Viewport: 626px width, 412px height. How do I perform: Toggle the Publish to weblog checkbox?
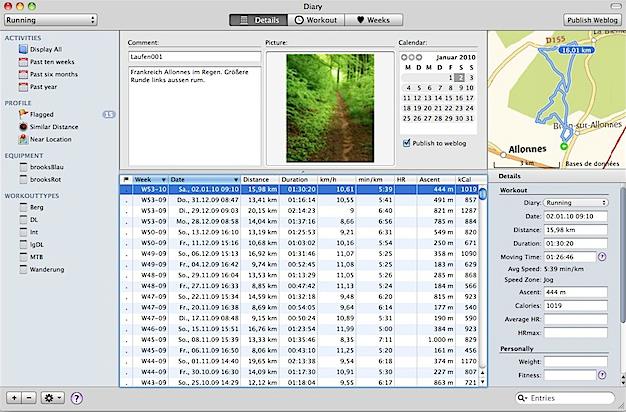[x=406, y=143]
